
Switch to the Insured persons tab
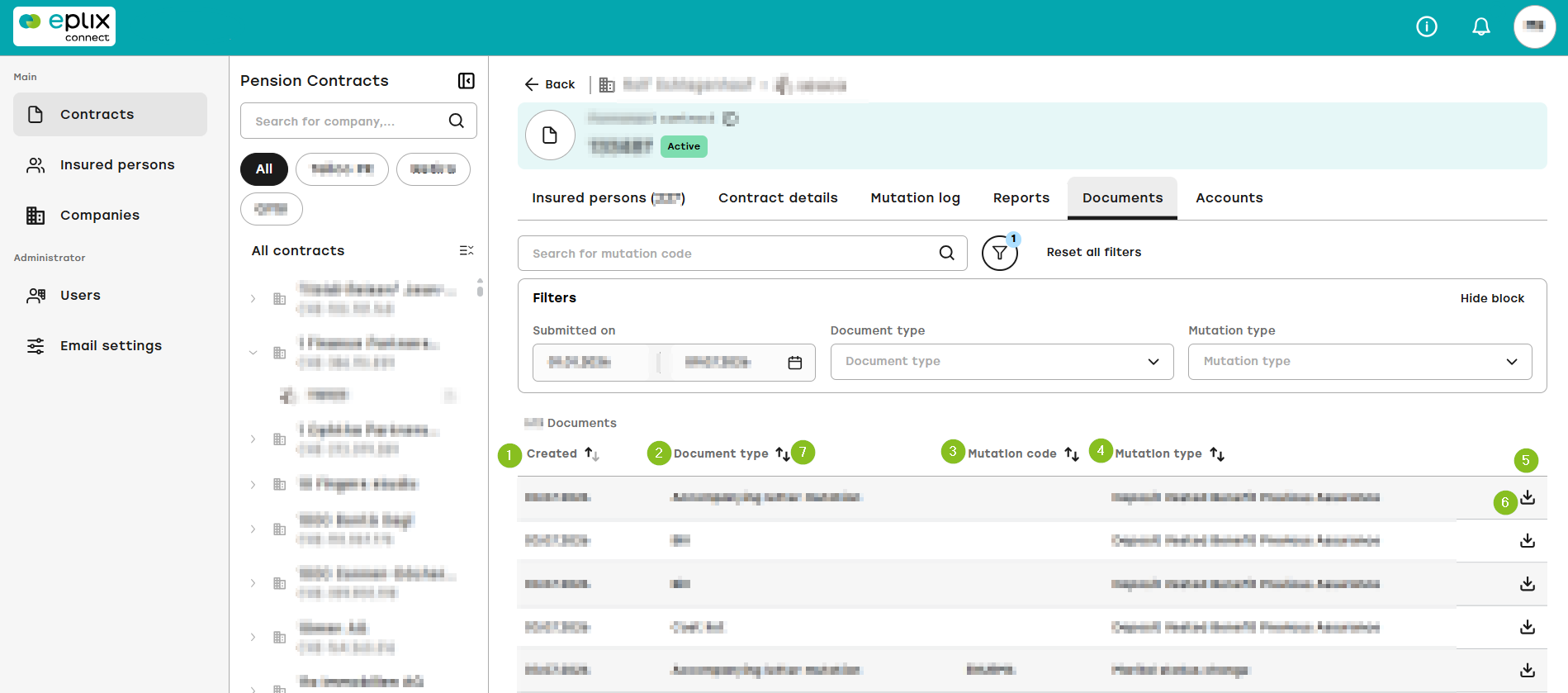click(x=609, y=198)
